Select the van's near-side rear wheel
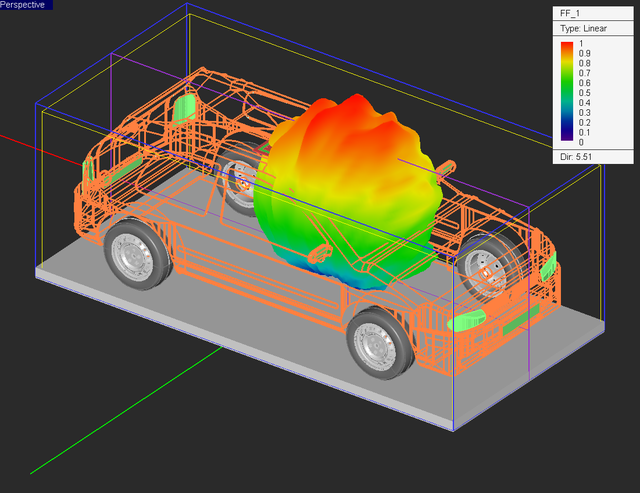Screen dimensions: 640x493 (136, 255)
